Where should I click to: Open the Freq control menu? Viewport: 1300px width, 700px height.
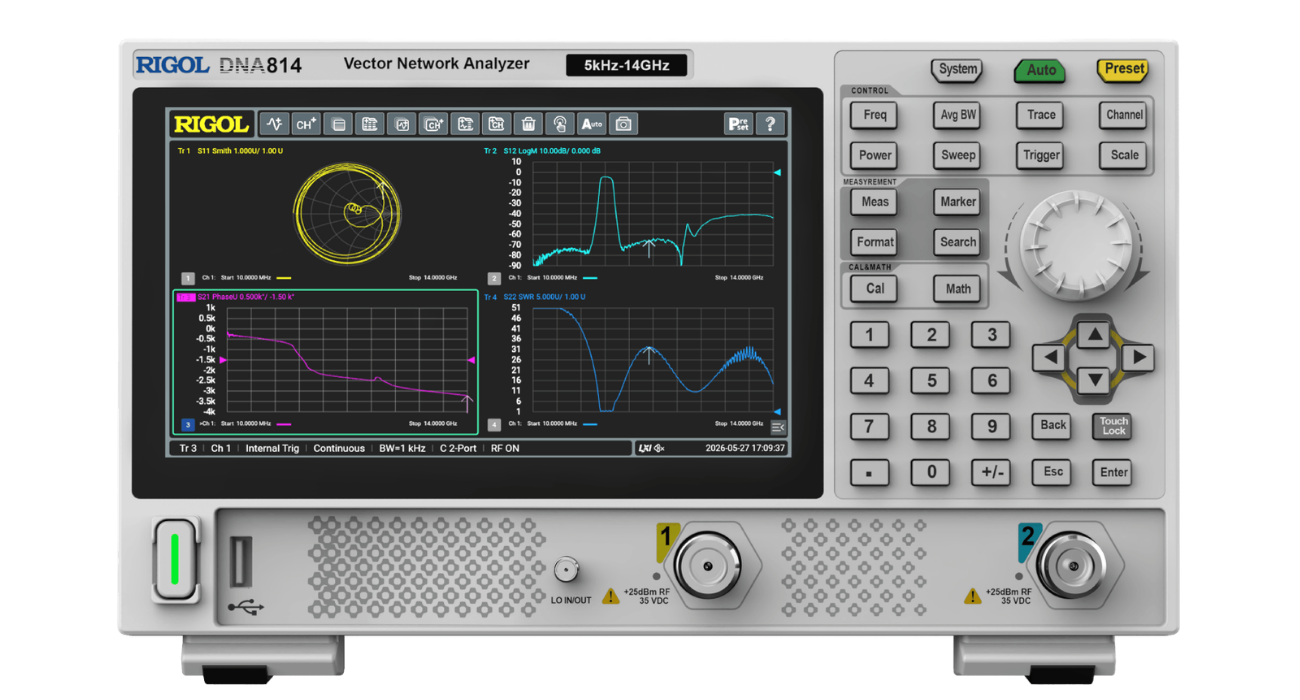875,115
